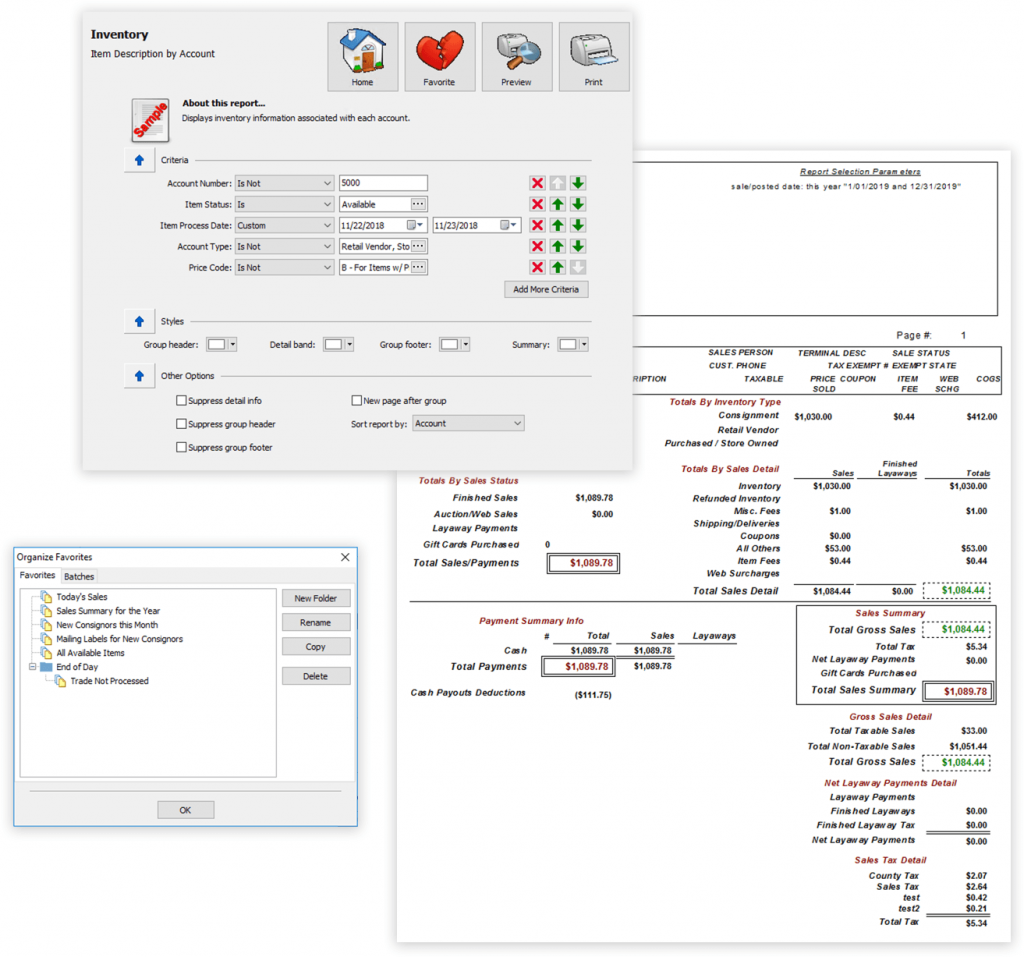The width and height of the screenshot is (1024, 957).
Task: Check Suppress group header option
Action: [181, 424]
